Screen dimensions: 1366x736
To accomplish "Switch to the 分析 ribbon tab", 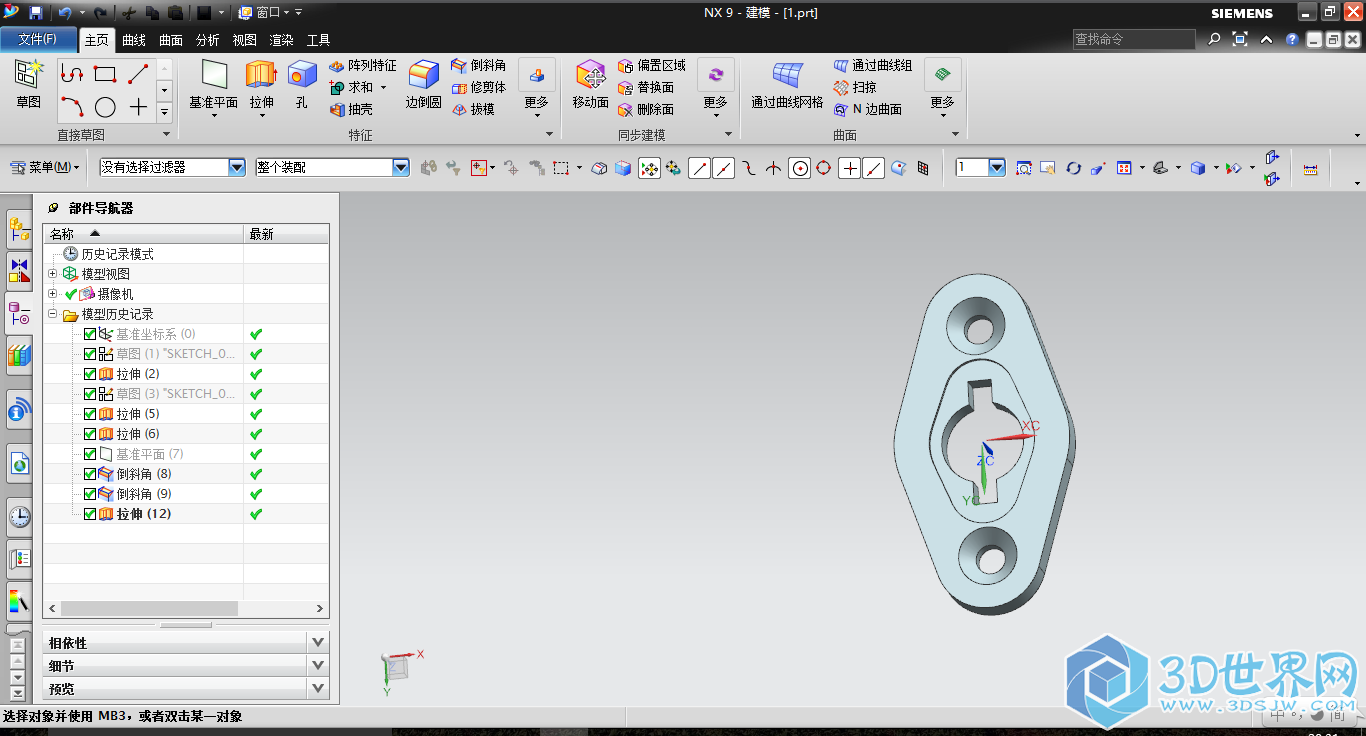I will tap(208, 40).
